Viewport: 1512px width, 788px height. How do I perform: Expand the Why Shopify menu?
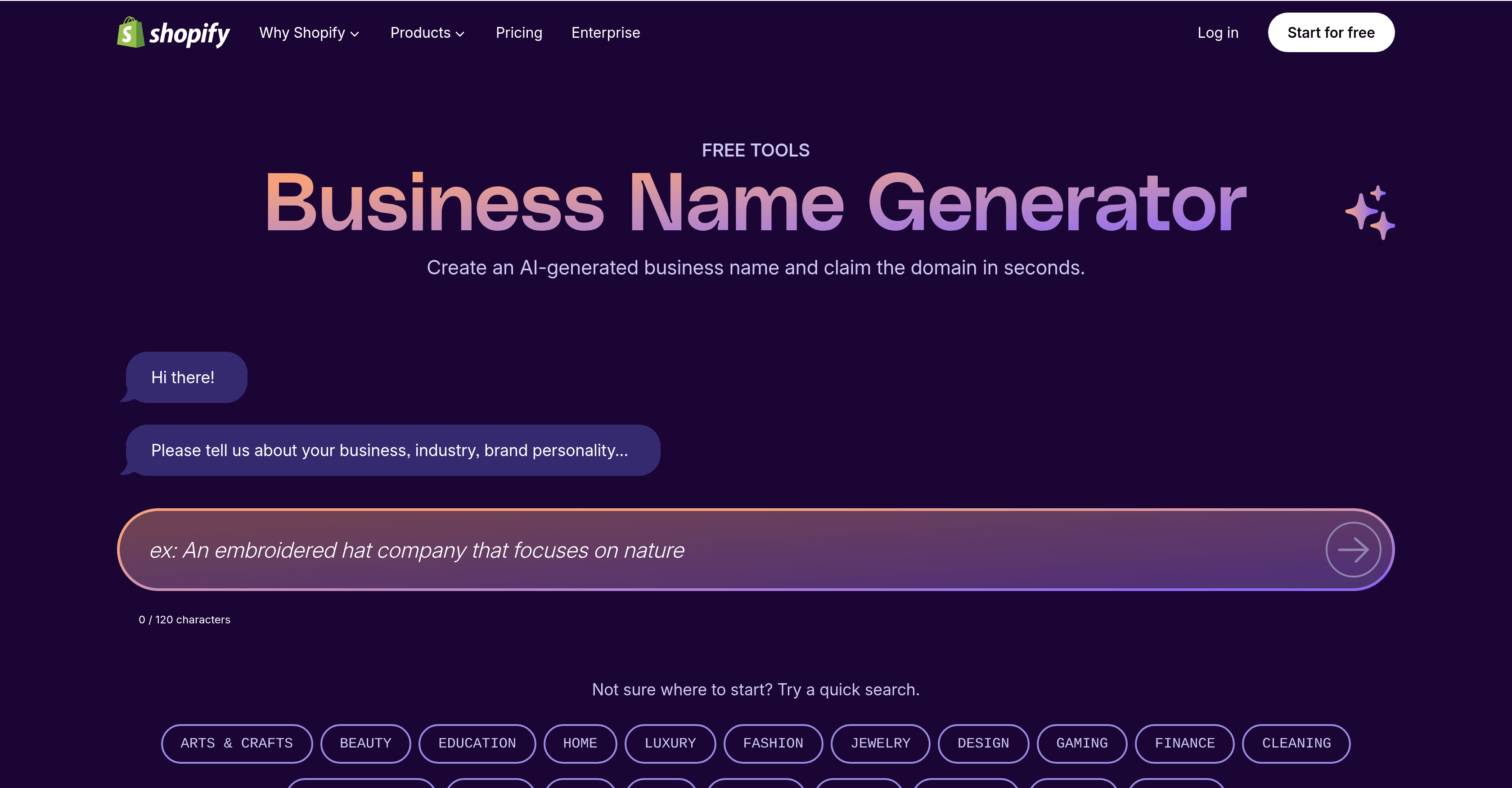coord(309,33)
